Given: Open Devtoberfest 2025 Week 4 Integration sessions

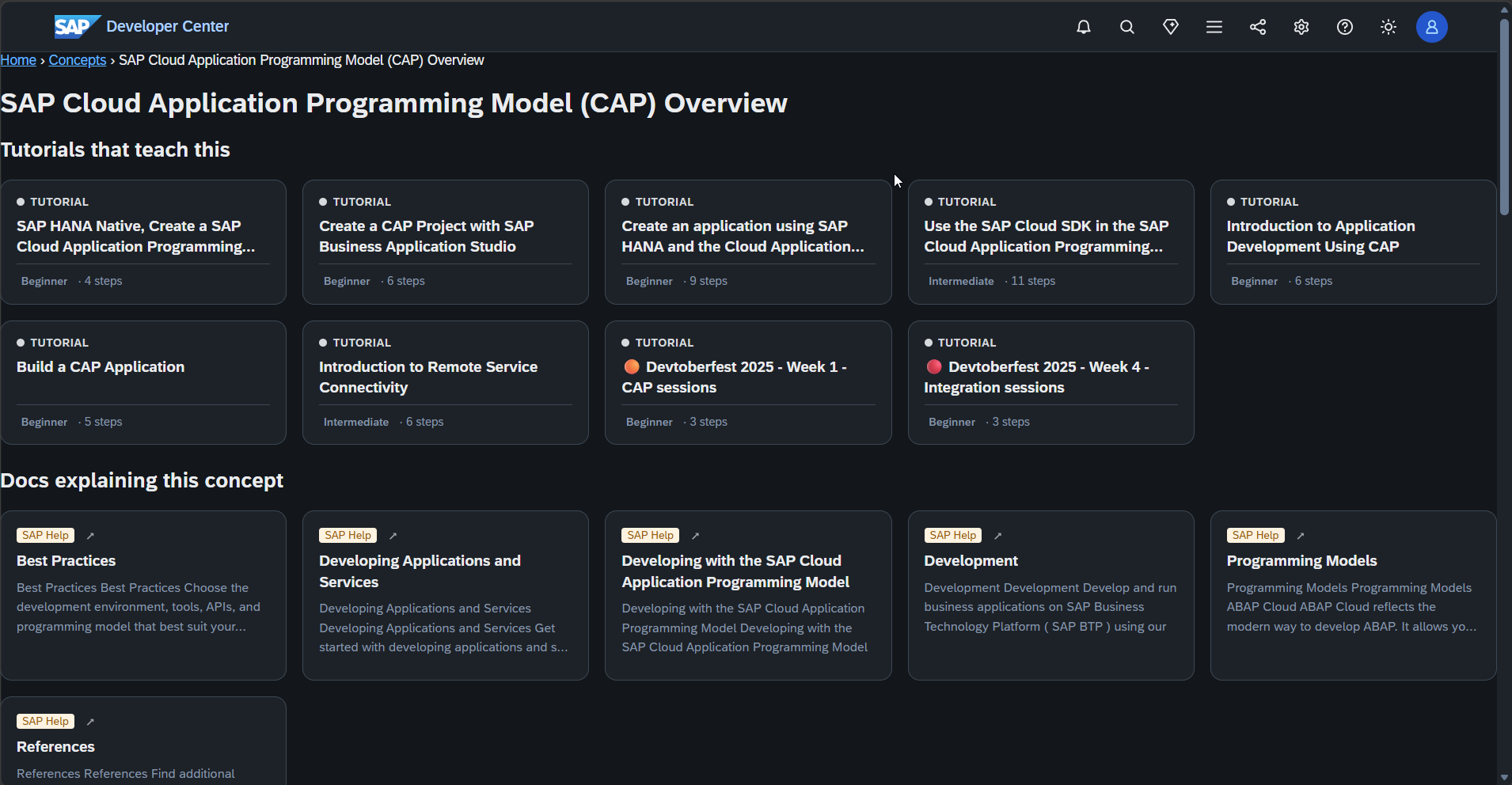Looking at the screenshot, I should coord(1037,377).
